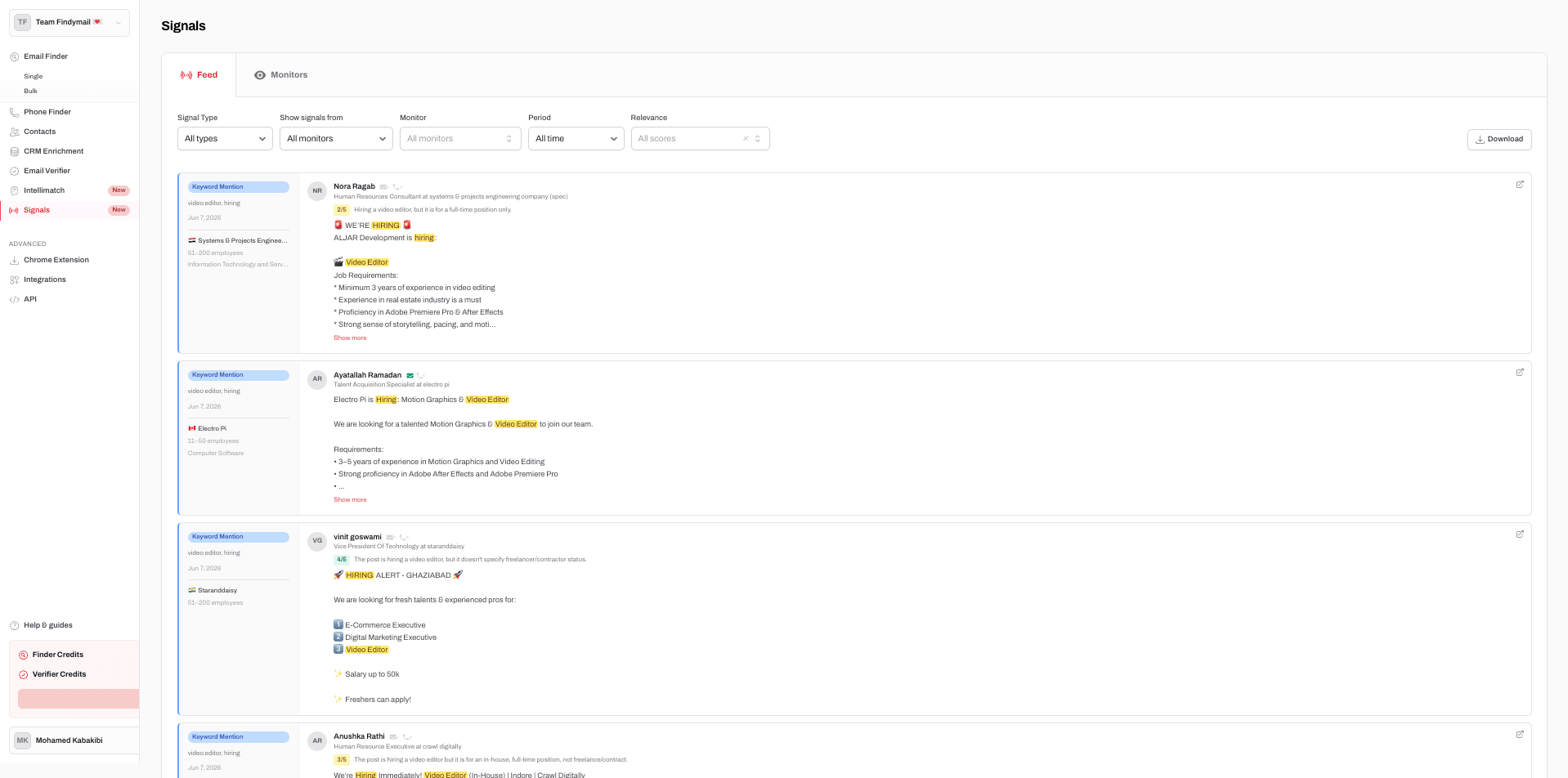Image resolution: width=1568 pixels, height=778 pixels.
Task: Show more of Ayatallah Ramadan's post
Action: coord(350,499)
